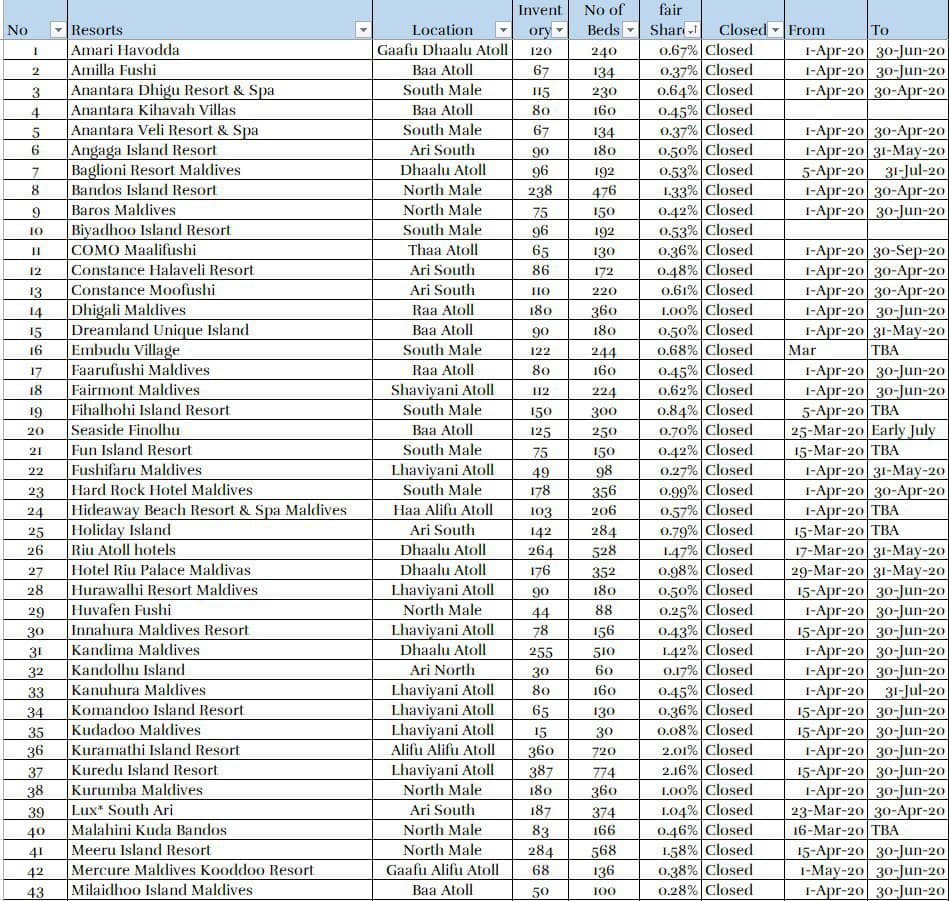Select the Kuredu Island Resort cell

[144, 770]
